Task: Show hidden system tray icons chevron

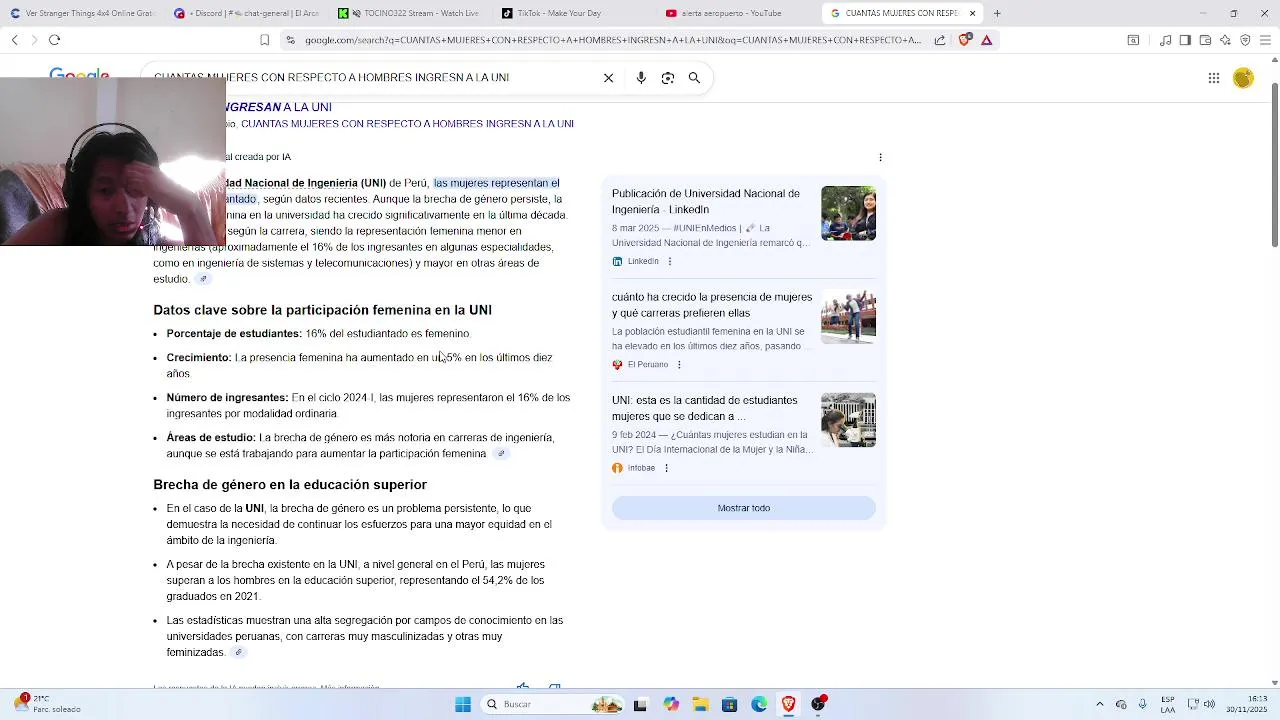Action: point(1100,704)
